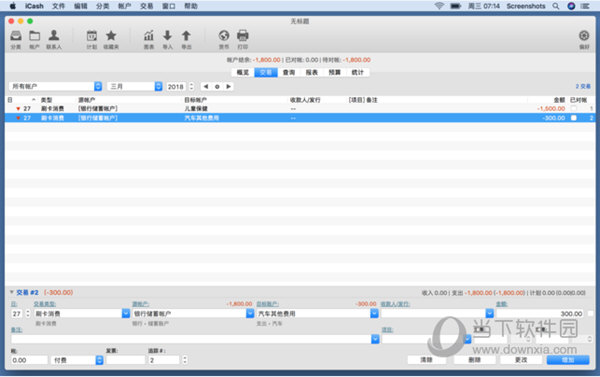600x377 pixels.
Task: Open the 收款人/发行 payee dropdown
Action: point(437,313)
